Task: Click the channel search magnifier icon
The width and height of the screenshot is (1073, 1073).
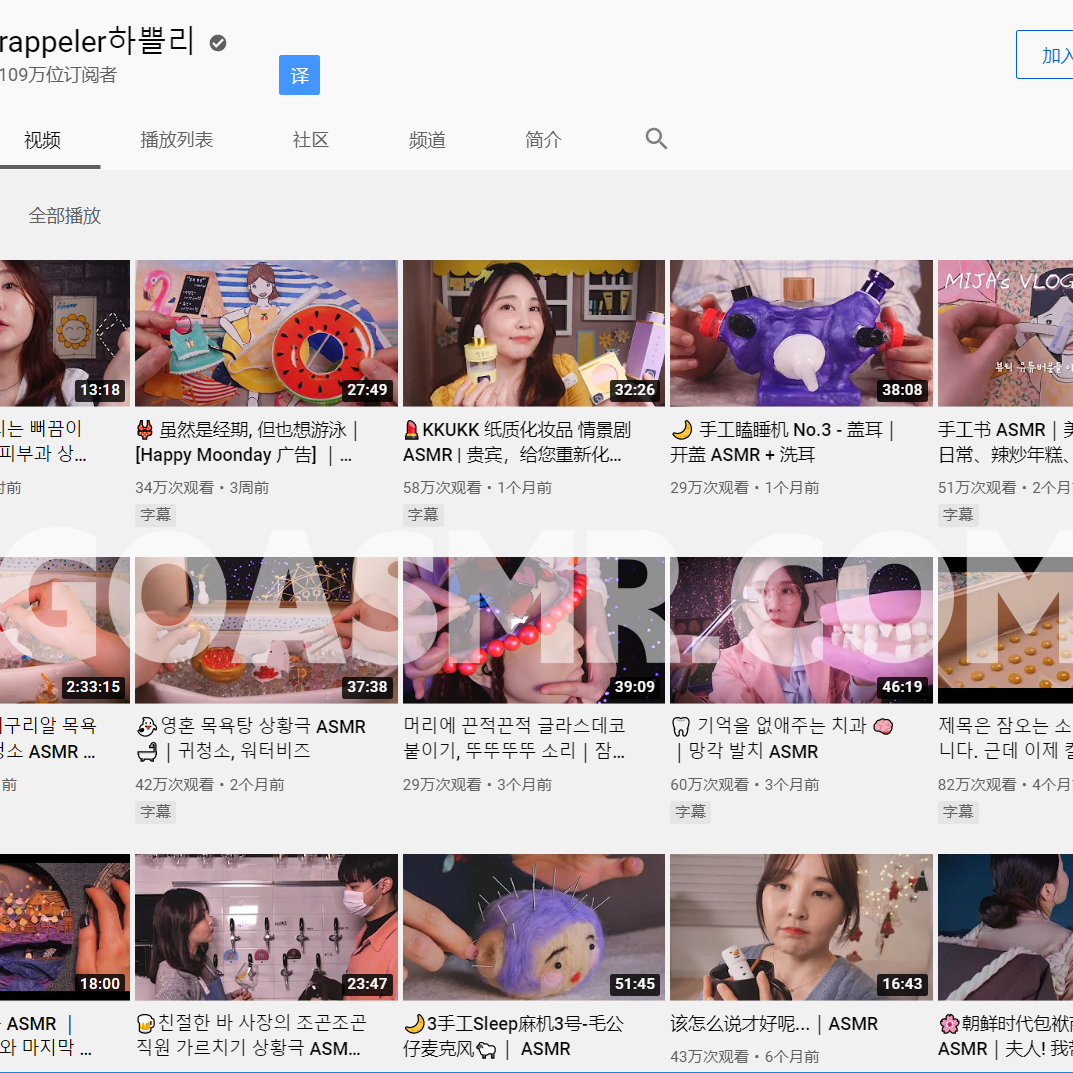Action: click(x=656, y=138)
